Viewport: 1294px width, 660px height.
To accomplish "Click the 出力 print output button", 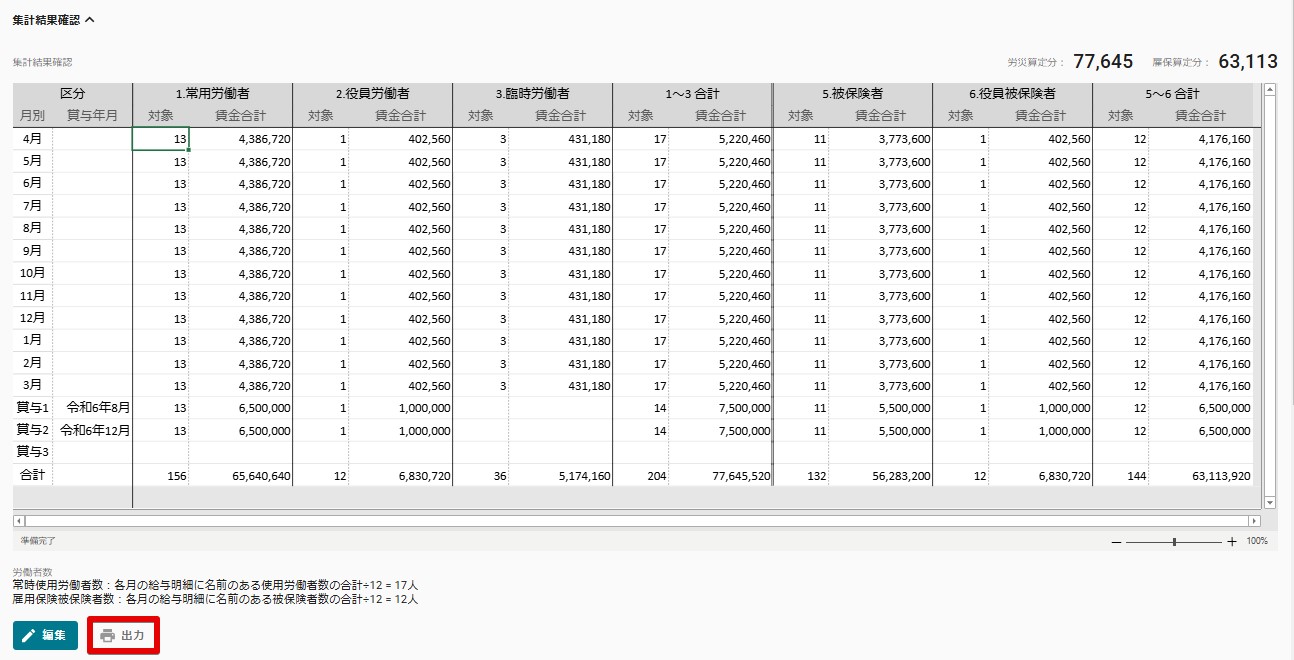I will pyautogui.click(x=123, y=635).
